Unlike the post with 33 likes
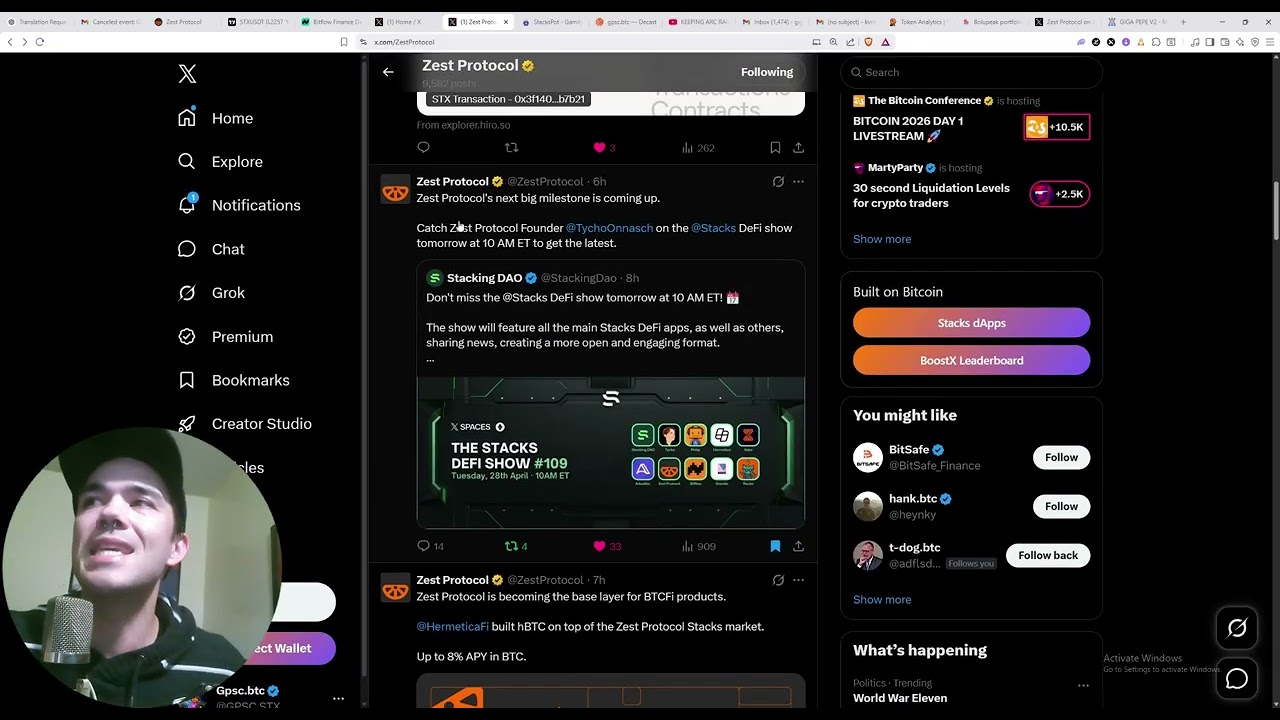The height and width of the screenshot is (720, 1280). coord(607,546)
